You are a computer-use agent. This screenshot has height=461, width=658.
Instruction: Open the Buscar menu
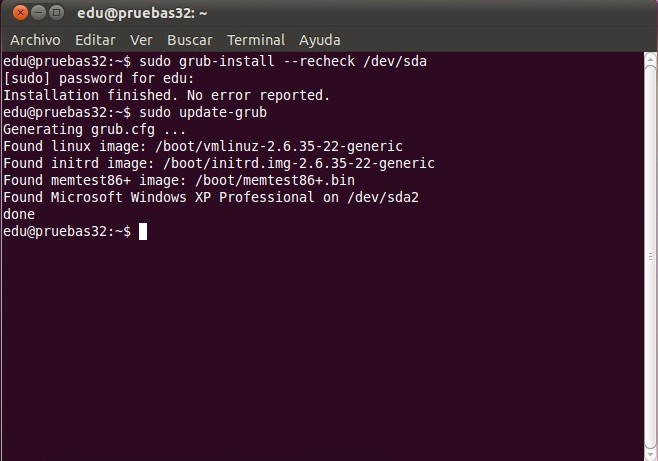(x=190, y=40)
